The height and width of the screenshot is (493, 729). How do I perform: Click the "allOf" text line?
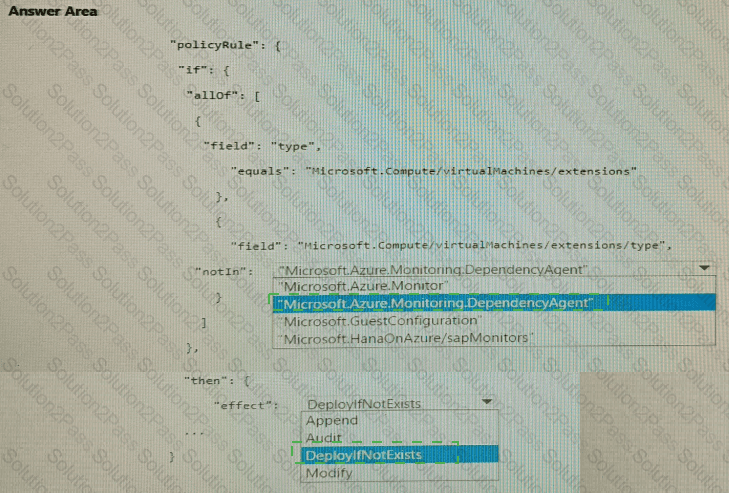(x=223, y=96)
